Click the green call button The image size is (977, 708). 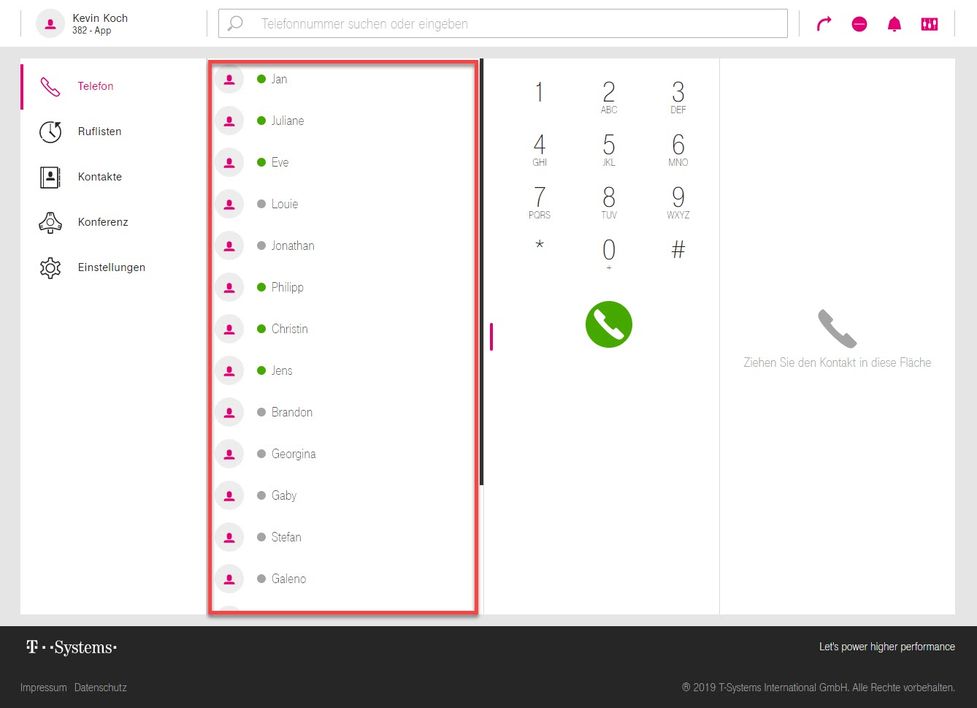pos(609,324)
